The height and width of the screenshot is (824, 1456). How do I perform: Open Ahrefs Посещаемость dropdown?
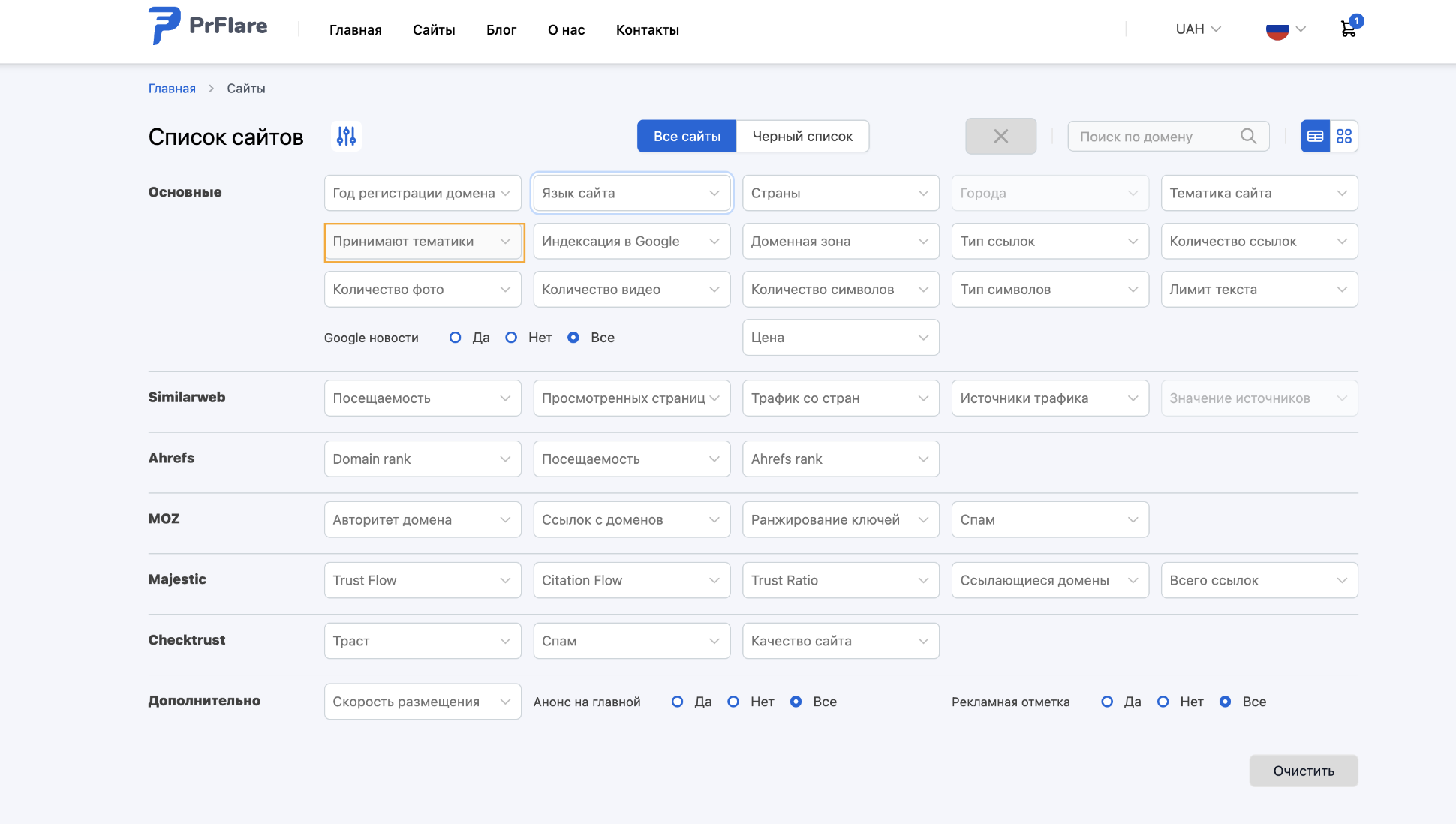pyautogui.click(x=632, y=459)
